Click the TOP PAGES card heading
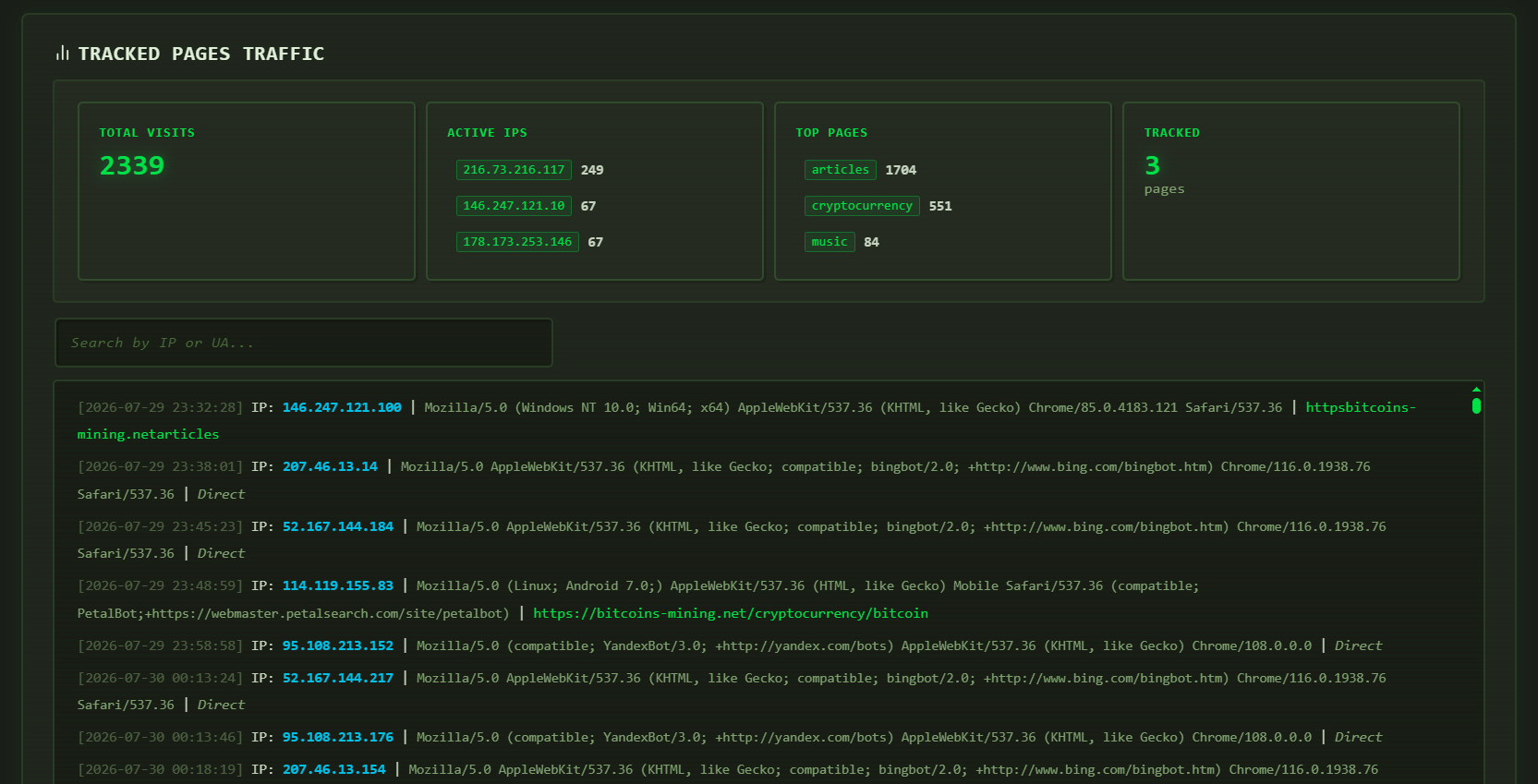 pos(831,133)
